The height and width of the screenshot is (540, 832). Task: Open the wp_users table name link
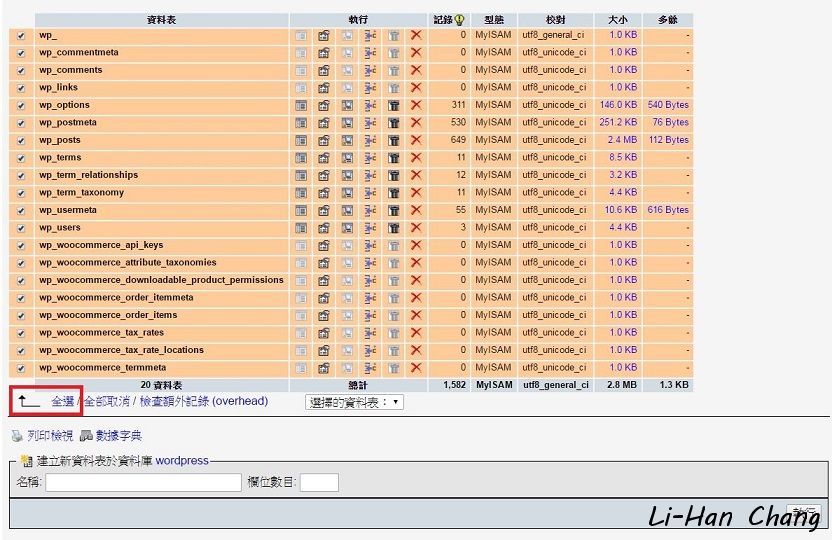[60, 228]
